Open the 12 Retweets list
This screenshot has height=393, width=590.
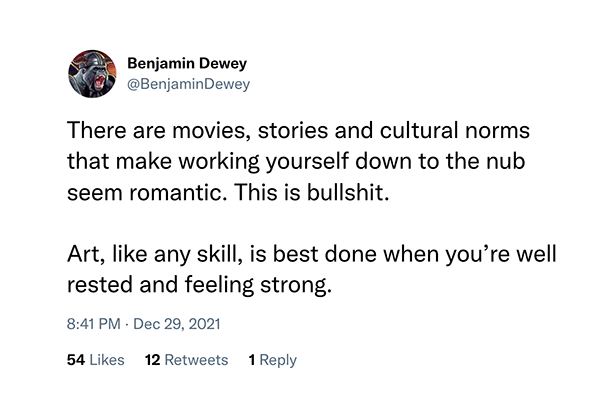(187, 360)
